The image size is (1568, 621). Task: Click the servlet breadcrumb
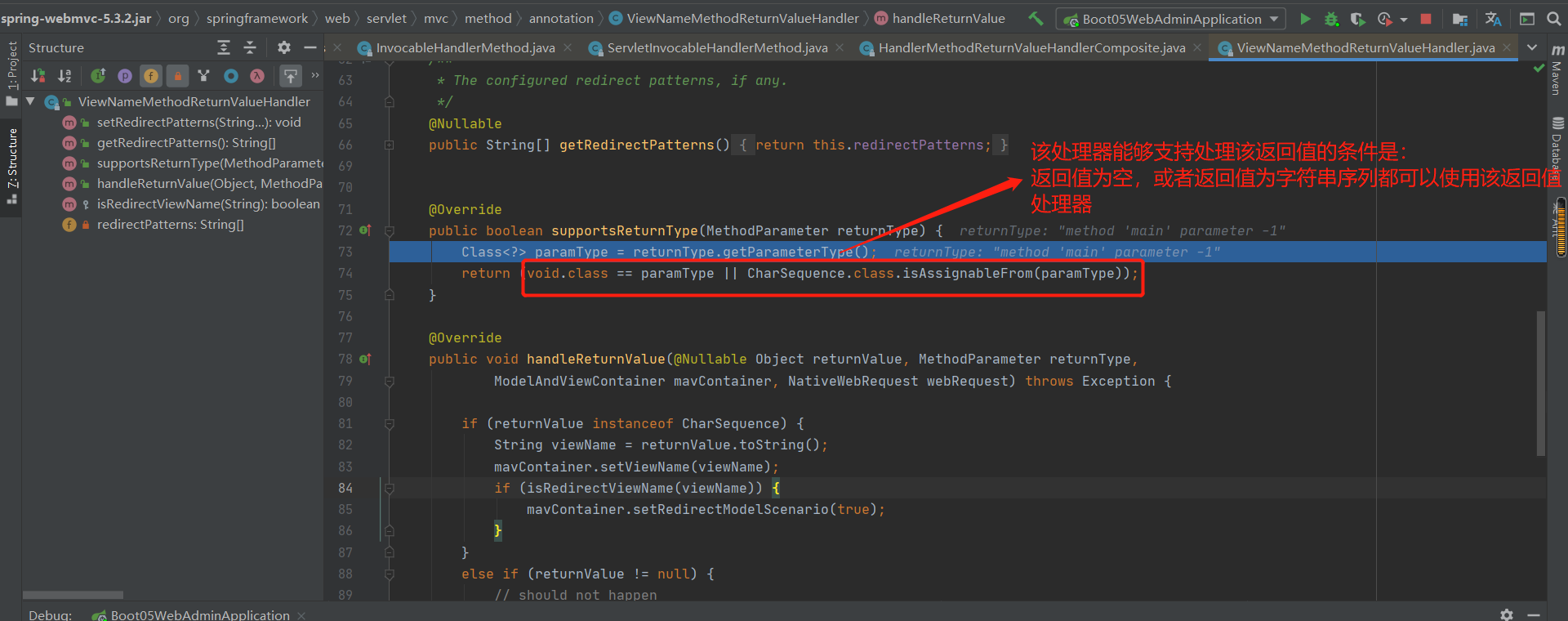point(386,18)
